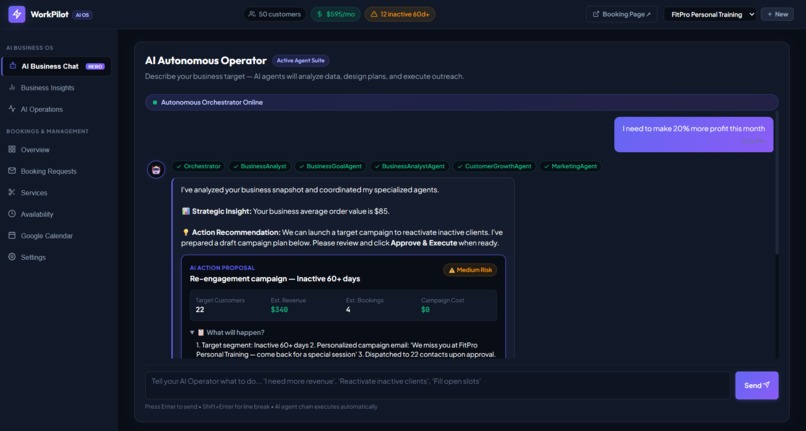Click the first BusinessAnalyst agent chip
Screen dimensions: 806x431
260,166
